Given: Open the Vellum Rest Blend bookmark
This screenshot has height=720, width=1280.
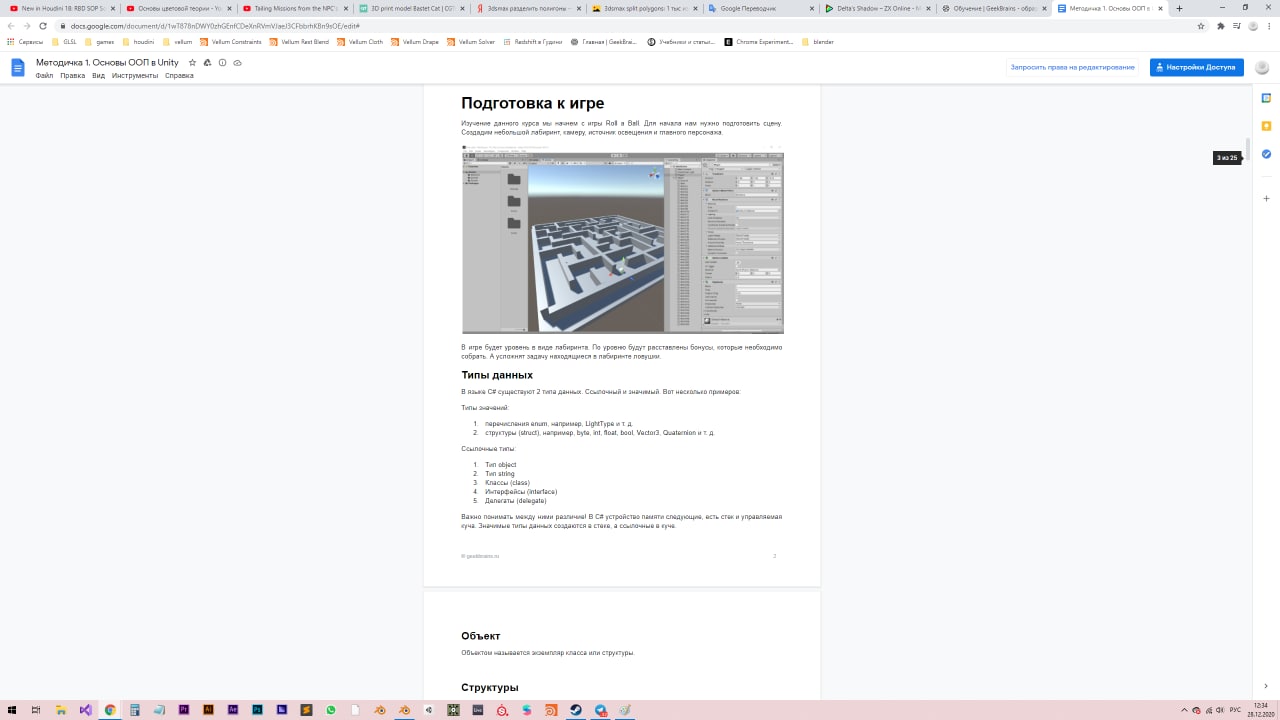Looking at the screenshot, I should click(x=299, y=42).
